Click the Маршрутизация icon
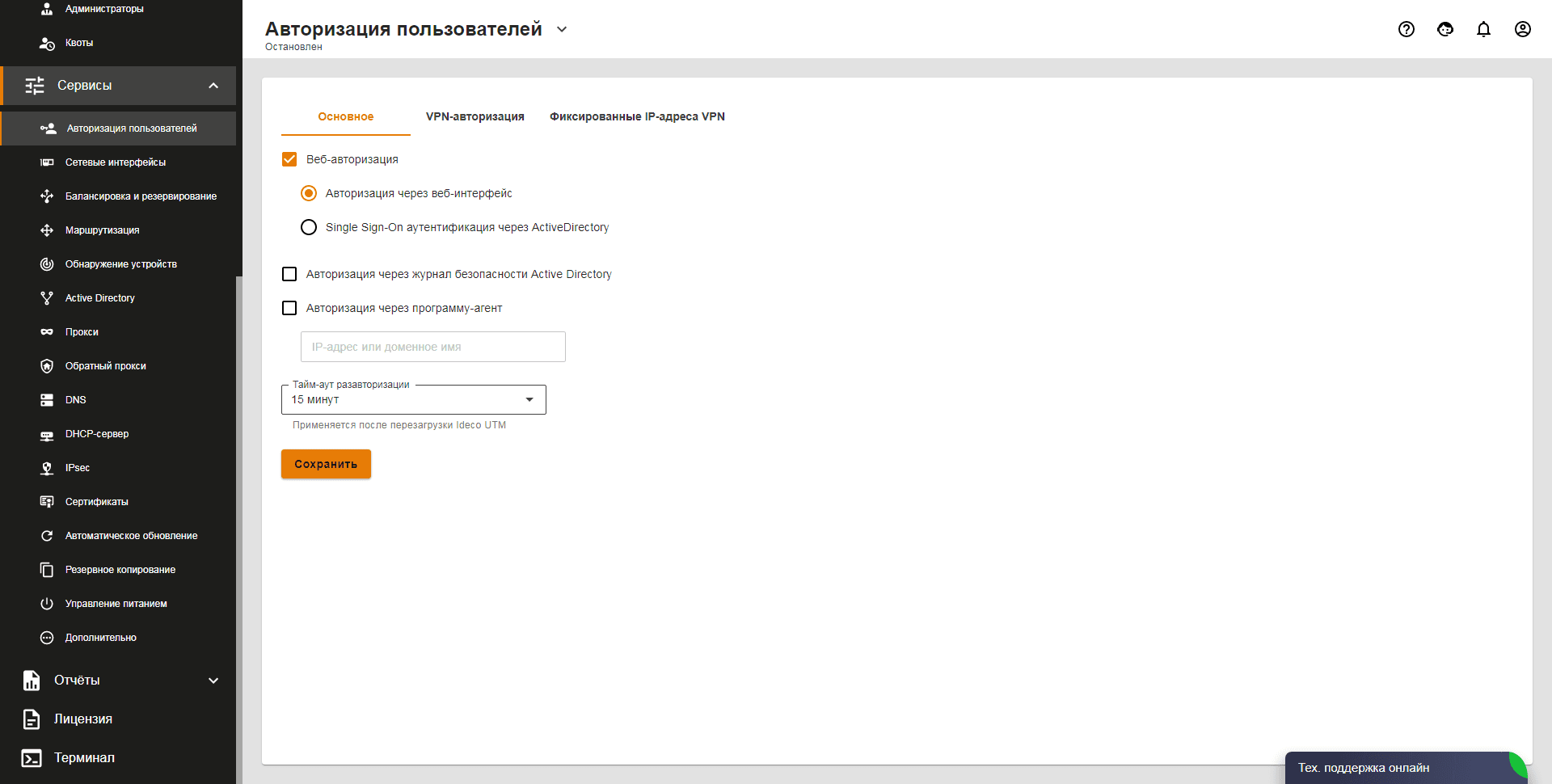The image size is (1552, 784). [47, 230]
